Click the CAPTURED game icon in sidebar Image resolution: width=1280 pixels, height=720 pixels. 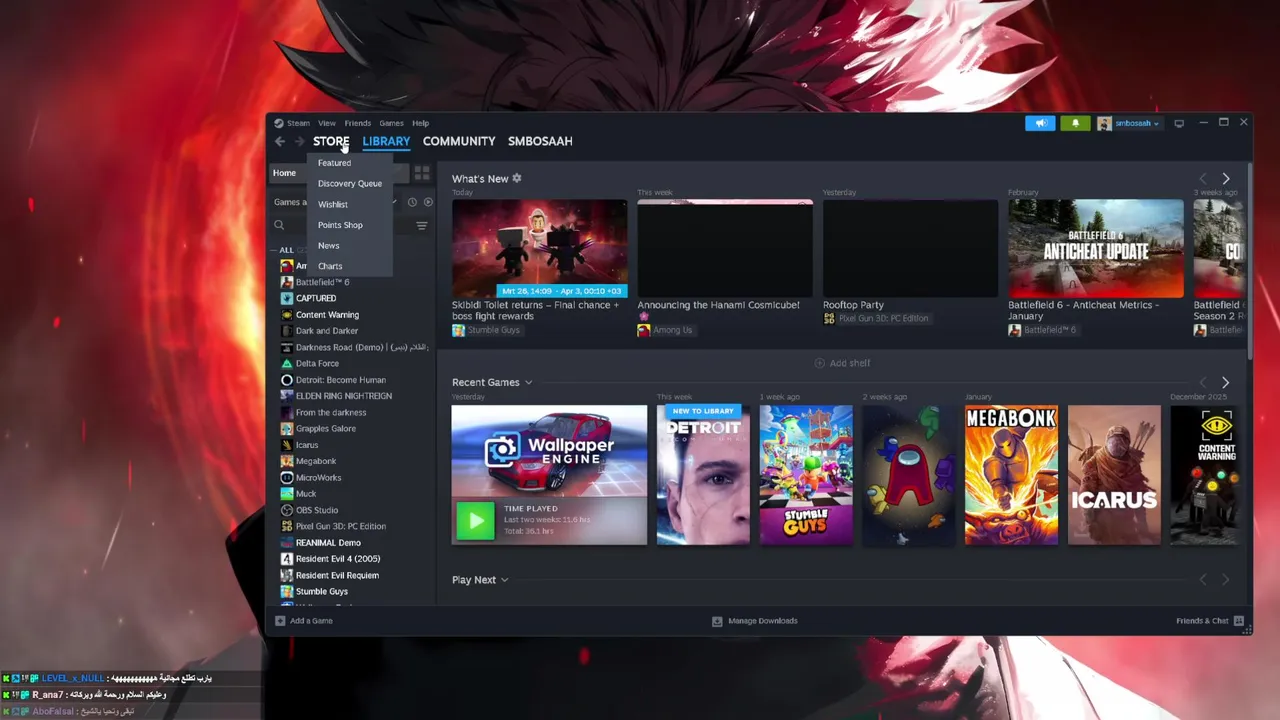pyautogui.click(x=287, y=298)
